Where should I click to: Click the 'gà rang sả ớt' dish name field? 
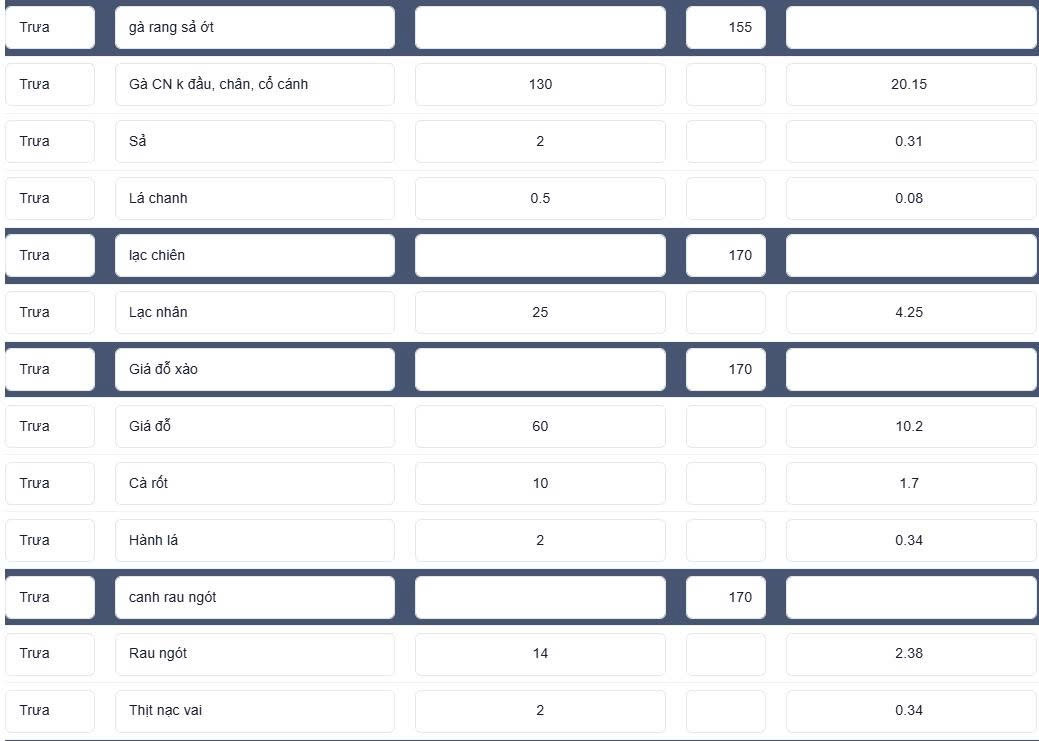tap(254, 27)
